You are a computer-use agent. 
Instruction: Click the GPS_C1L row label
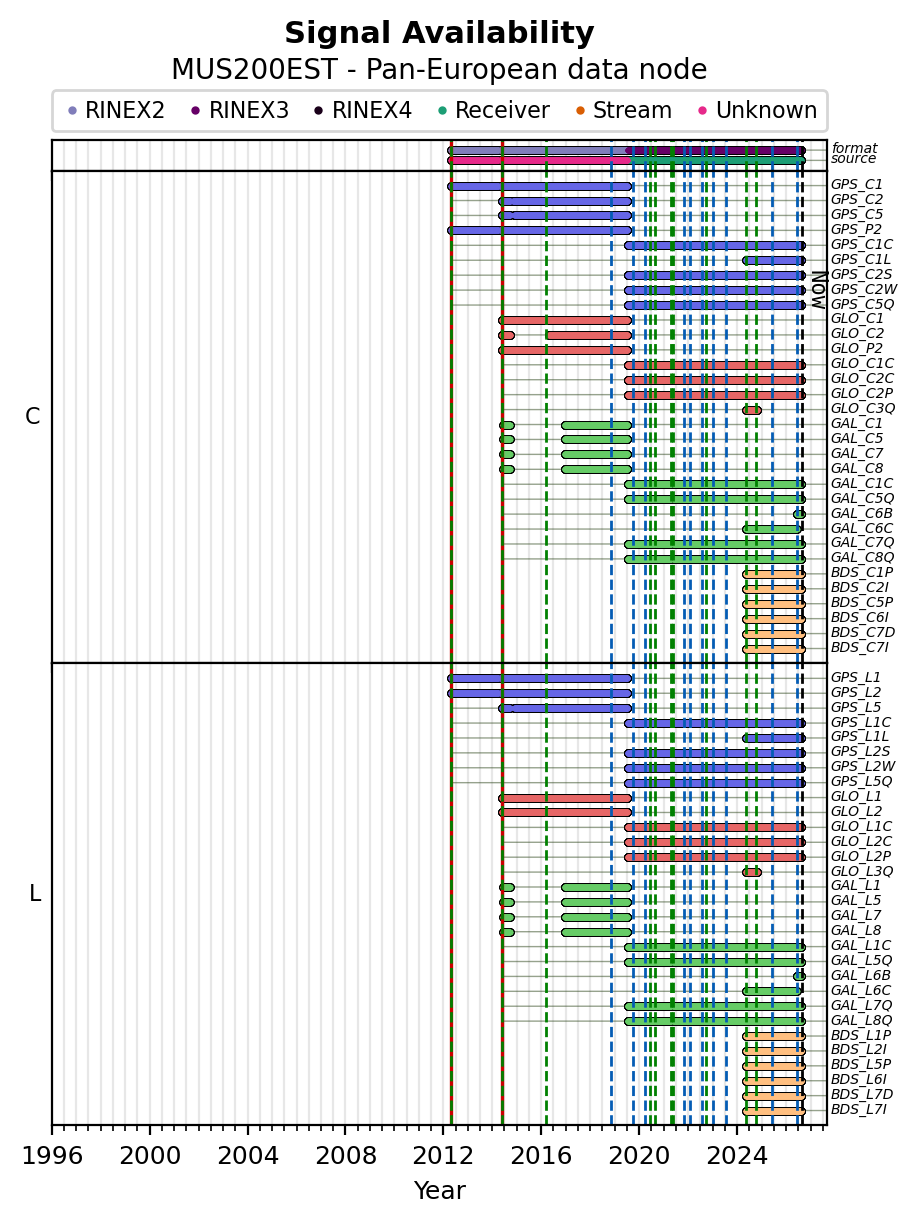pos(861,260)
